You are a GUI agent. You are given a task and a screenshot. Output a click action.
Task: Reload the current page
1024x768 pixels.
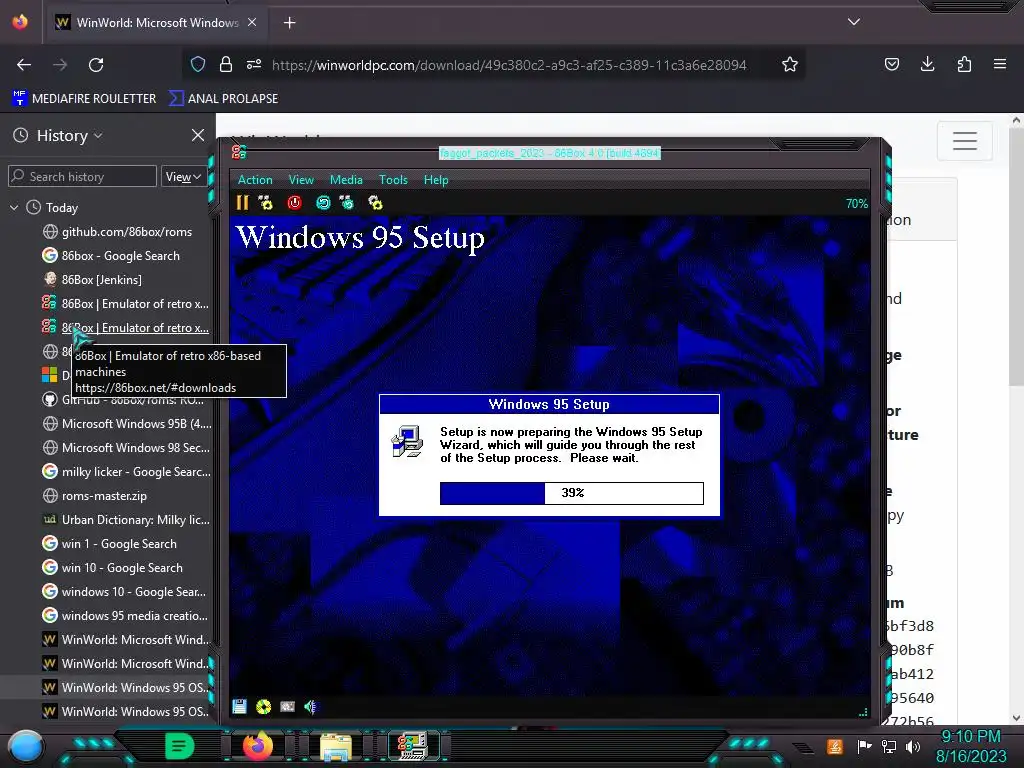96,65
